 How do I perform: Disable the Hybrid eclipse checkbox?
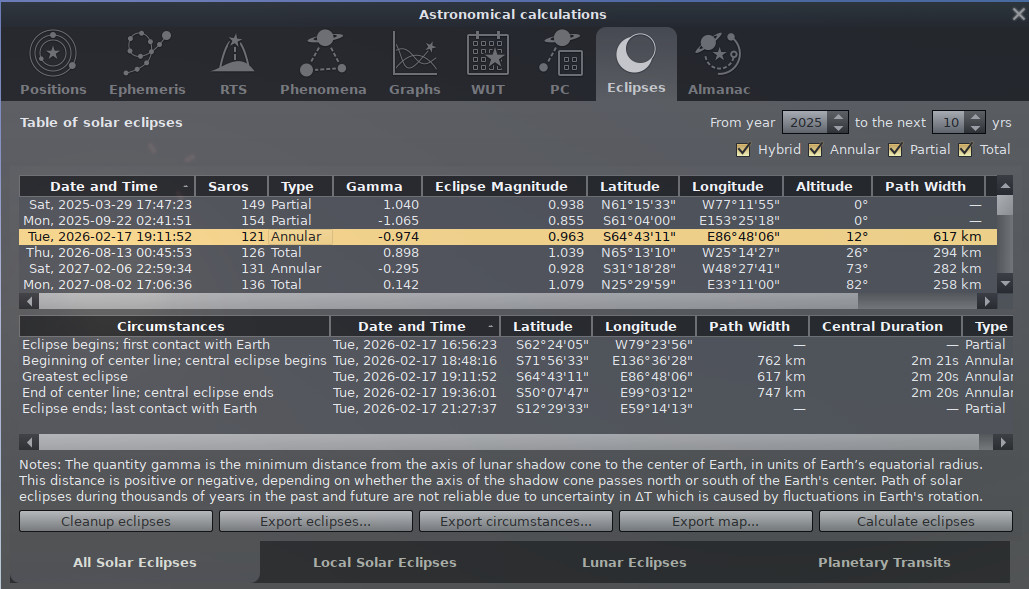click(x=743, y=150)
